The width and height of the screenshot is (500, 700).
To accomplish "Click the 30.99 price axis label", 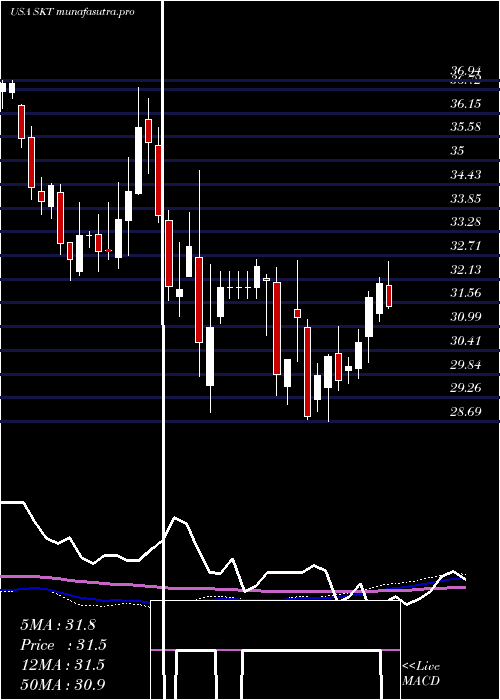I will coord(466,317).
